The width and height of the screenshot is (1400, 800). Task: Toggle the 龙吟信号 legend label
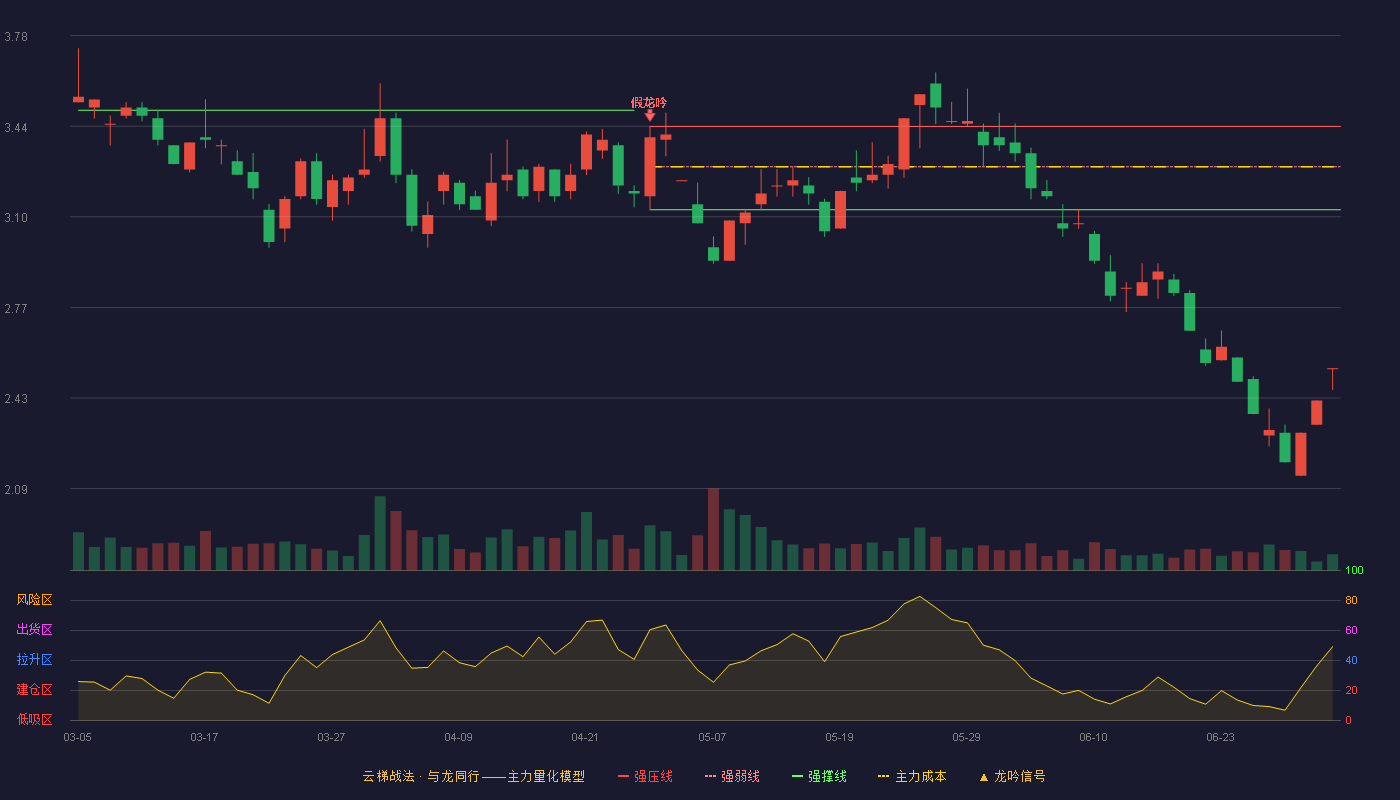(1020, 776)
